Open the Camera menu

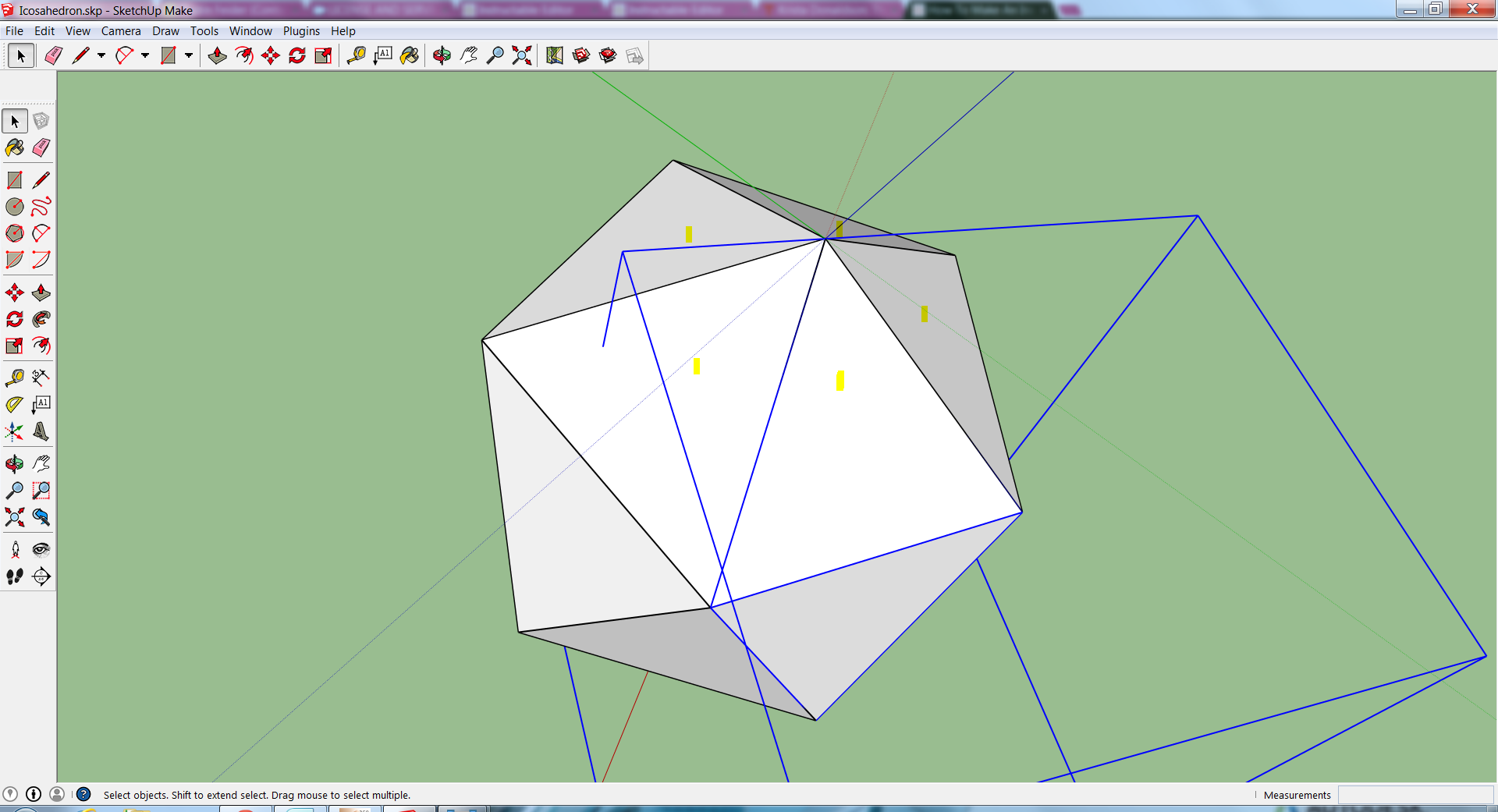(121, 31)
